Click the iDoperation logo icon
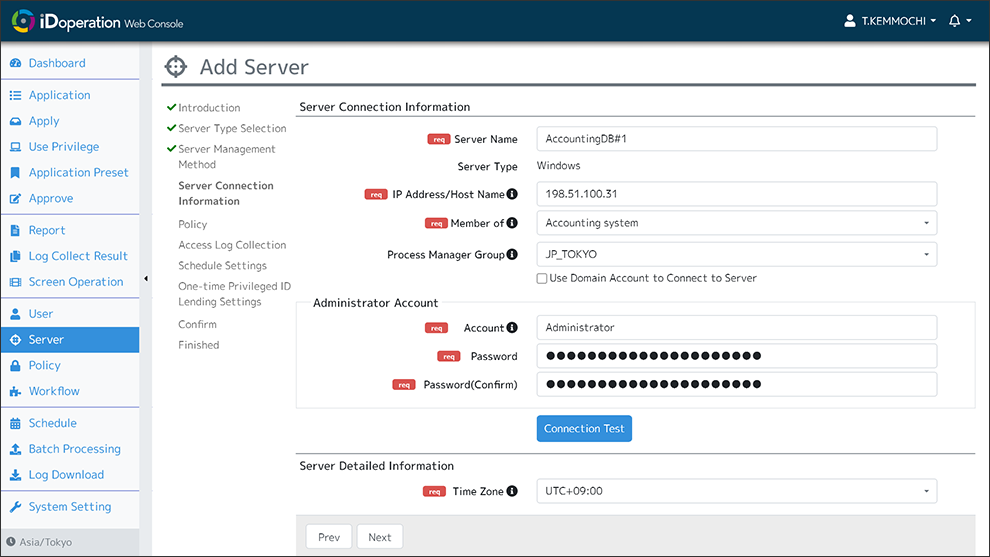The height and width of the screenshot is (557, 990). [x=23, y=21]
